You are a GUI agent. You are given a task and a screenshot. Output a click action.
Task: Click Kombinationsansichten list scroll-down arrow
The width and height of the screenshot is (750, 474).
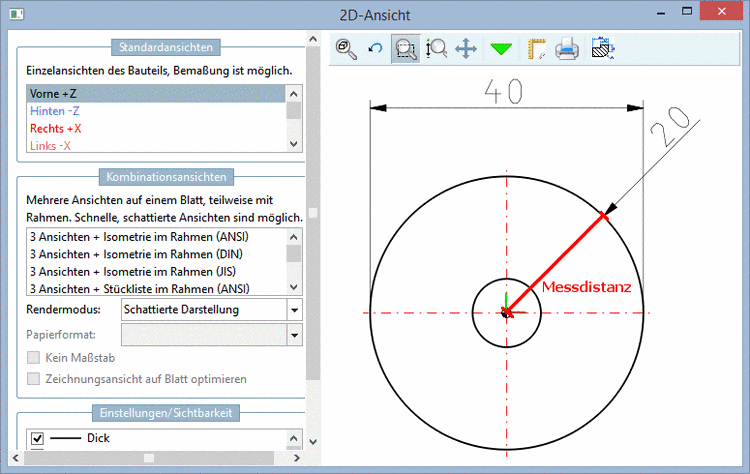pyautogui.click(x=294, y=287)
